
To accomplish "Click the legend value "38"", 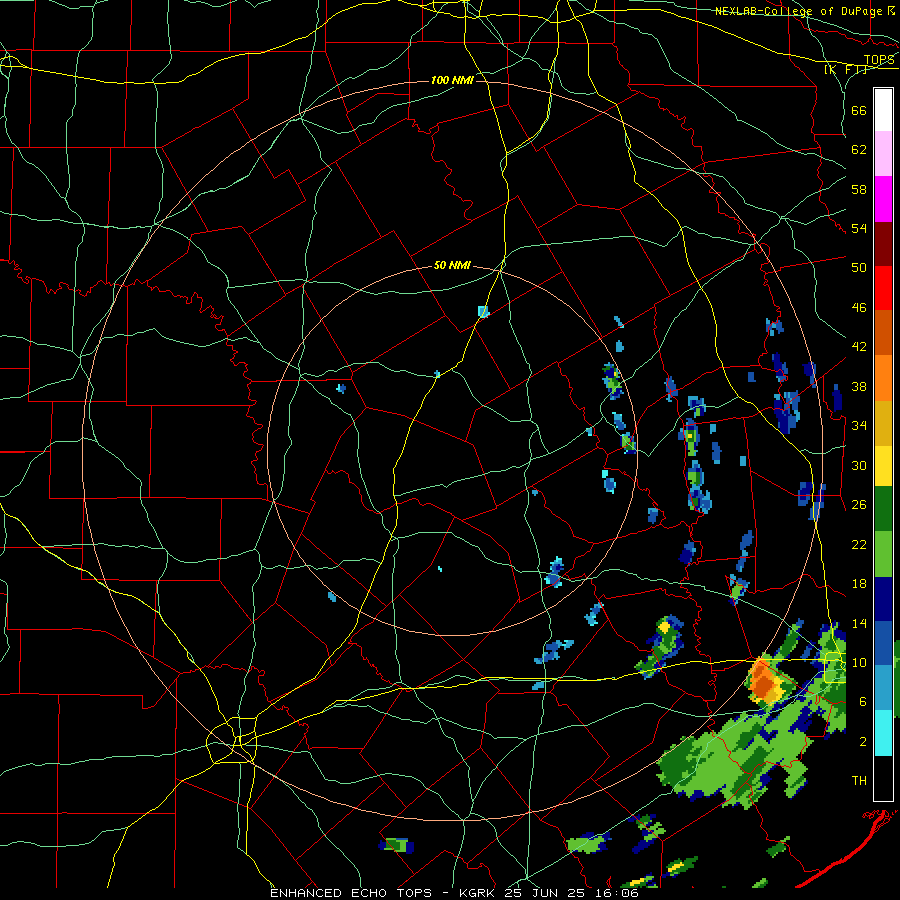I will click(x=859, y=386).
